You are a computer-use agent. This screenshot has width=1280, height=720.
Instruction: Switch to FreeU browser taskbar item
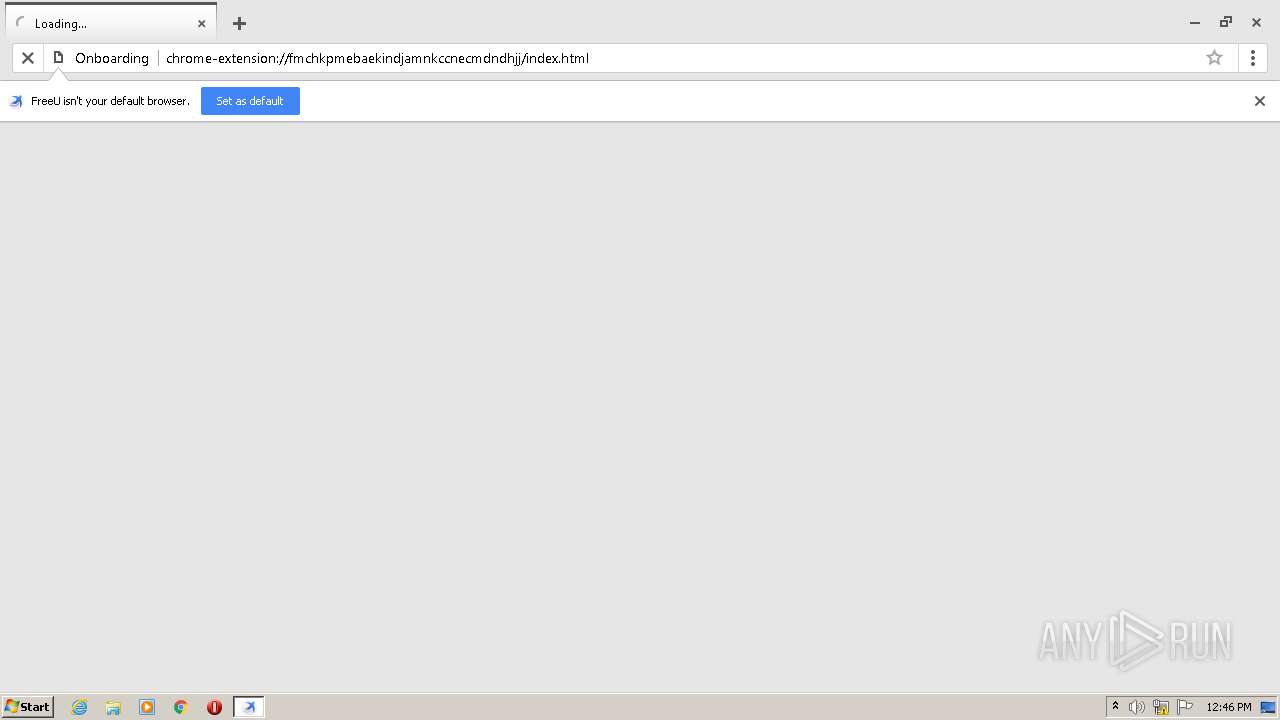[x=249, y=707]
